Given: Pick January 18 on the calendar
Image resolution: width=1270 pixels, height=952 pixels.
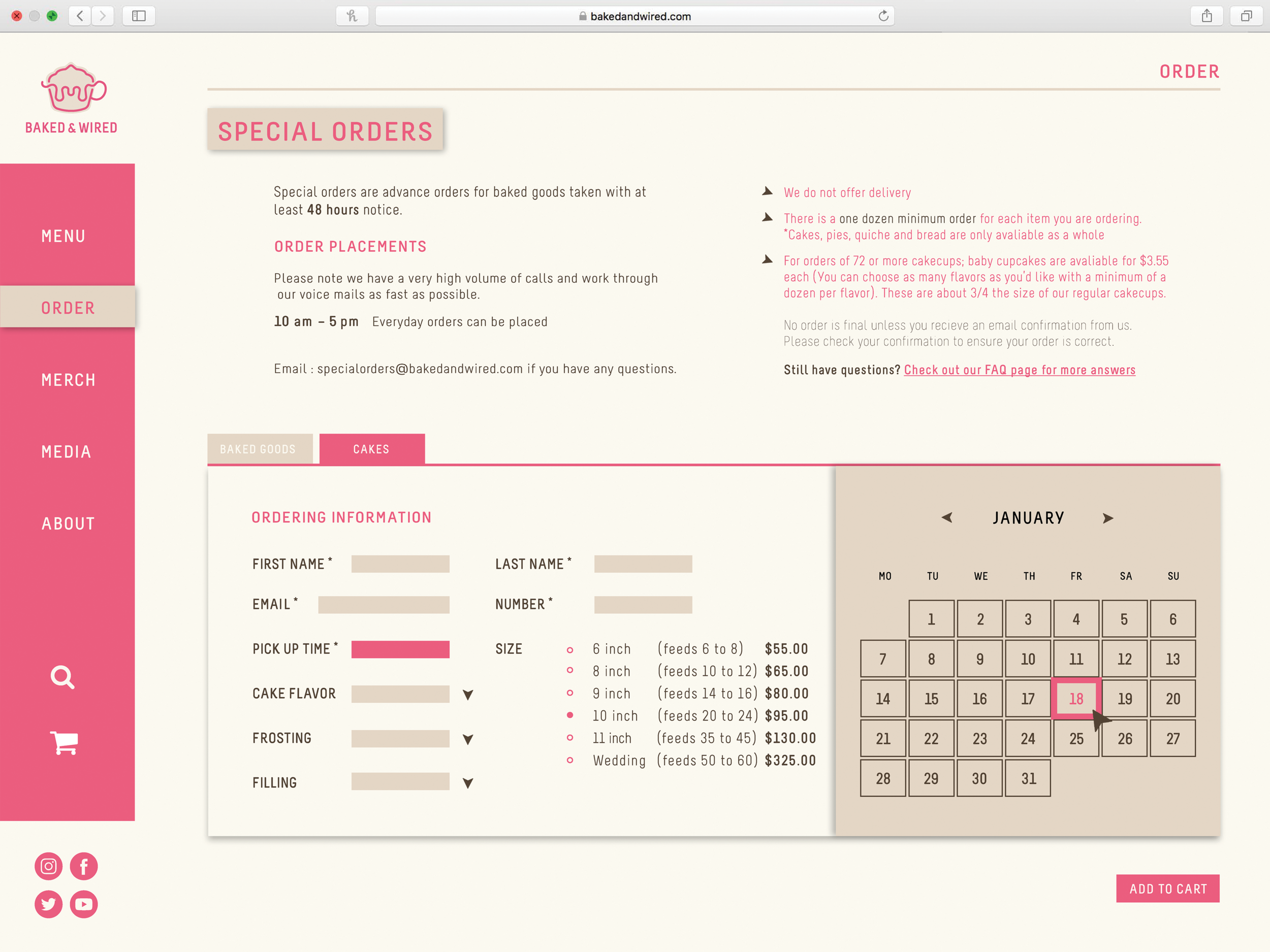Looking at the screenshot, I should click(1076, 698).
